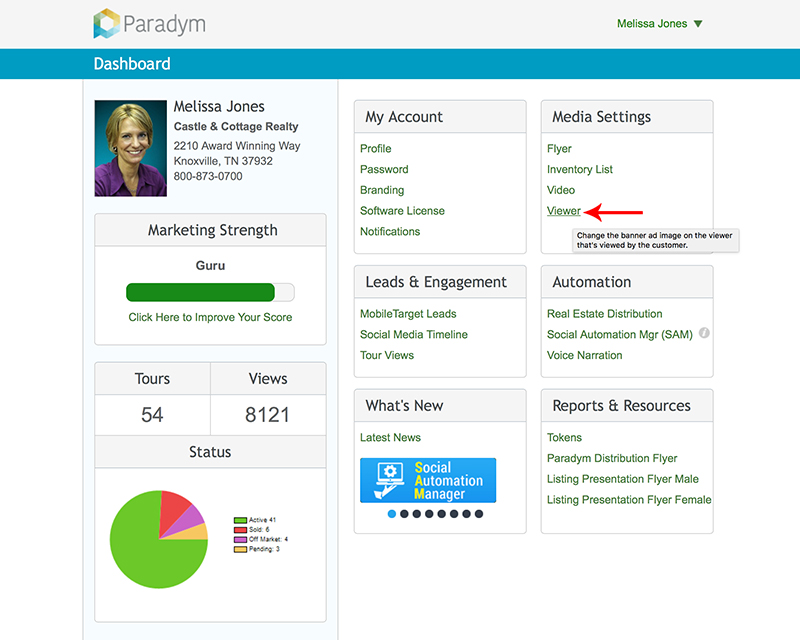
Task: Open the Profile link under My Account
Action: (376, 149)
